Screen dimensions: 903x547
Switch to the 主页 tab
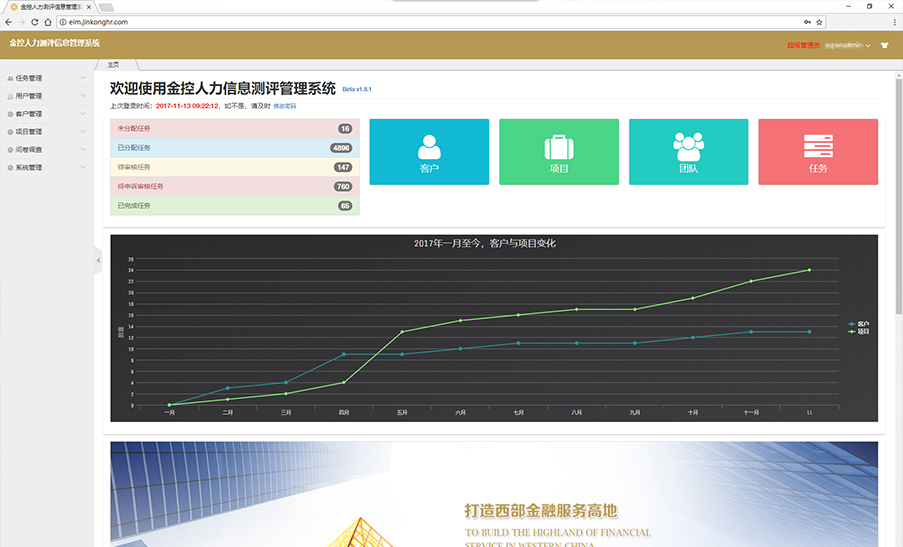coord(113,64)
